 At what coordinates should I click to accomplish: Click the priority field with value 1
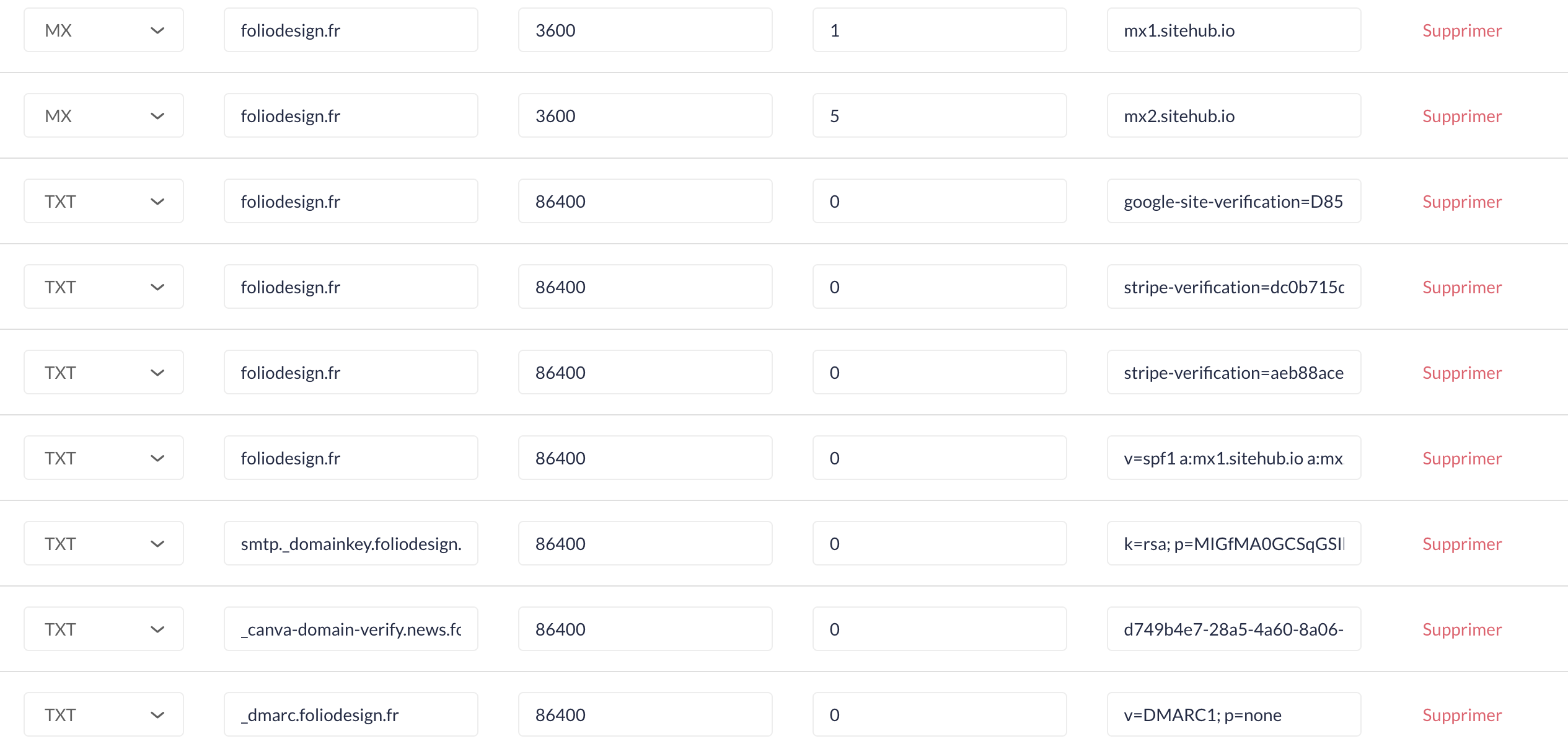tap(939, 30)
